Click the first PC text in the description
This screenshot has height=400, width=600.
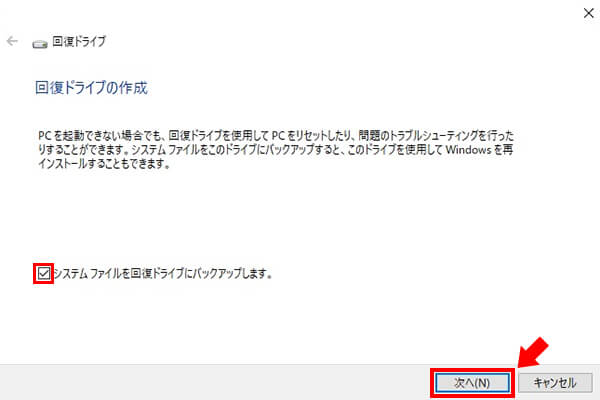[45, 136]
